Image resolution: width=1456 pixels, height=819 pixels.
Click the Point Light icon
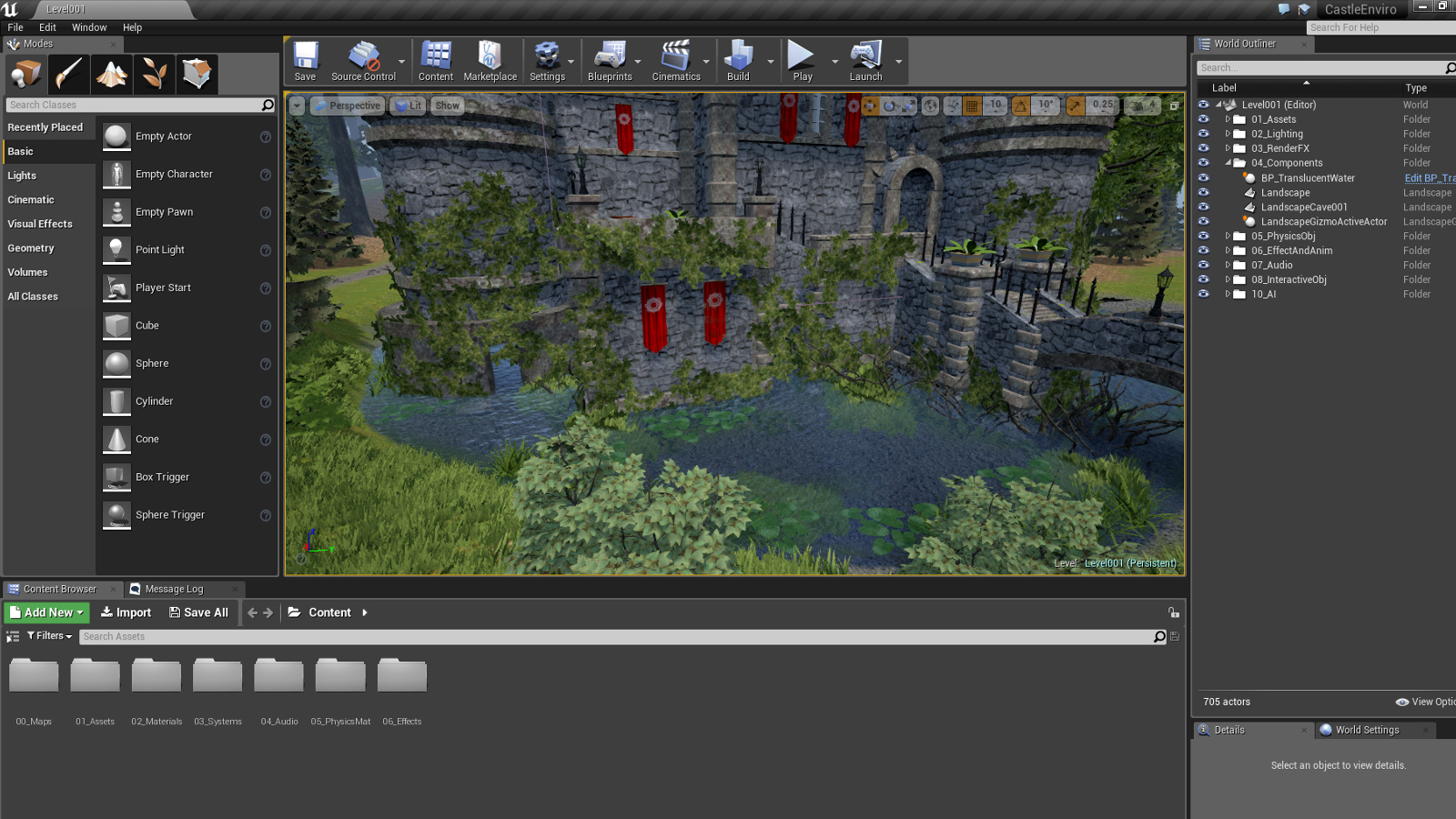click(116, 249)
